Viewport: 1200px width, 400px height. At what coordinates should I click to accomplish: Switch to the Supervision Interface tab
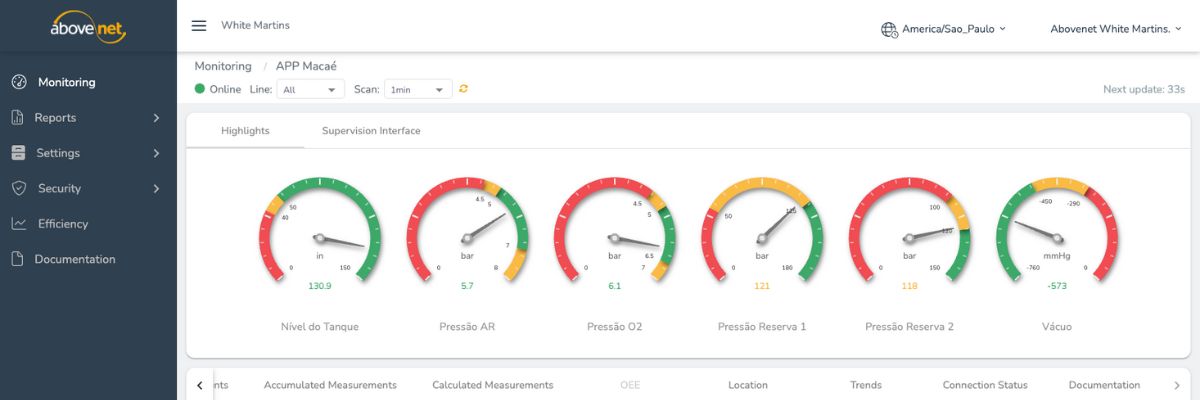(371, 131)
